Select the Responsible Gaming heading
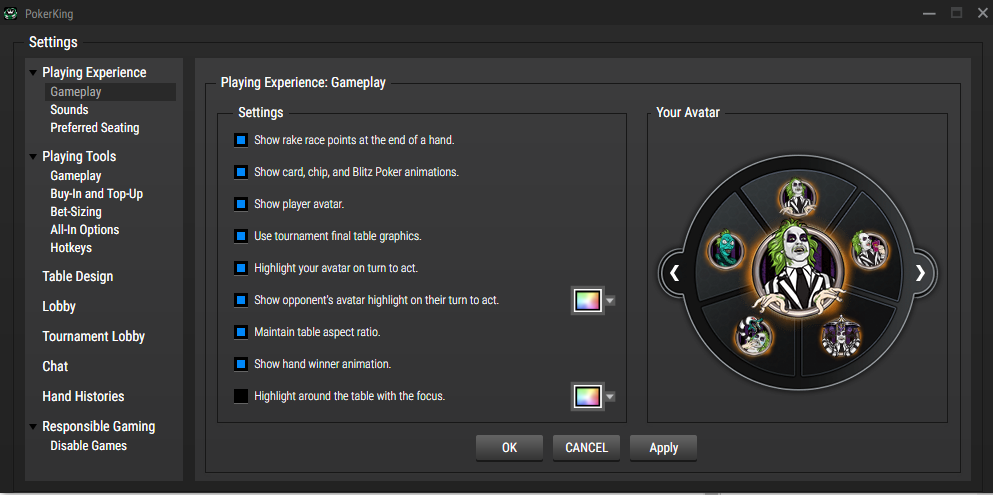Screen dimensions: 993x495 tap(98, 427)
